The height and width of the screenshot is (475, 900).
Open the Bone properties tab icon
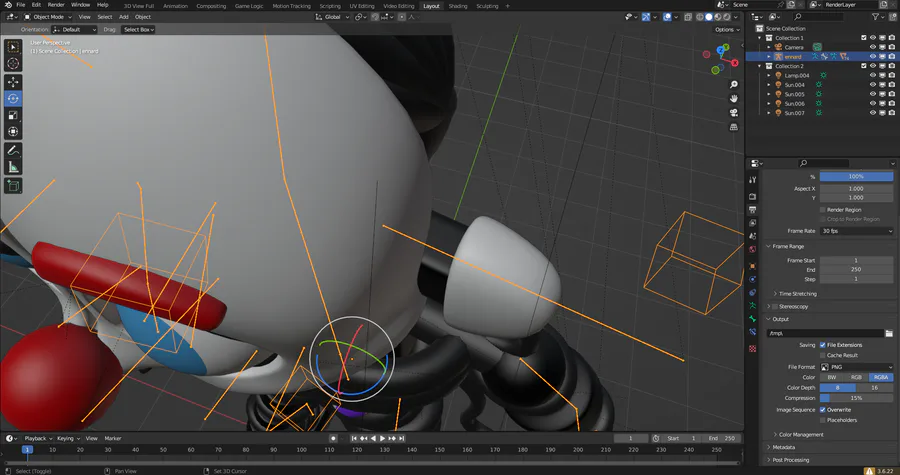tap(752, 319)
